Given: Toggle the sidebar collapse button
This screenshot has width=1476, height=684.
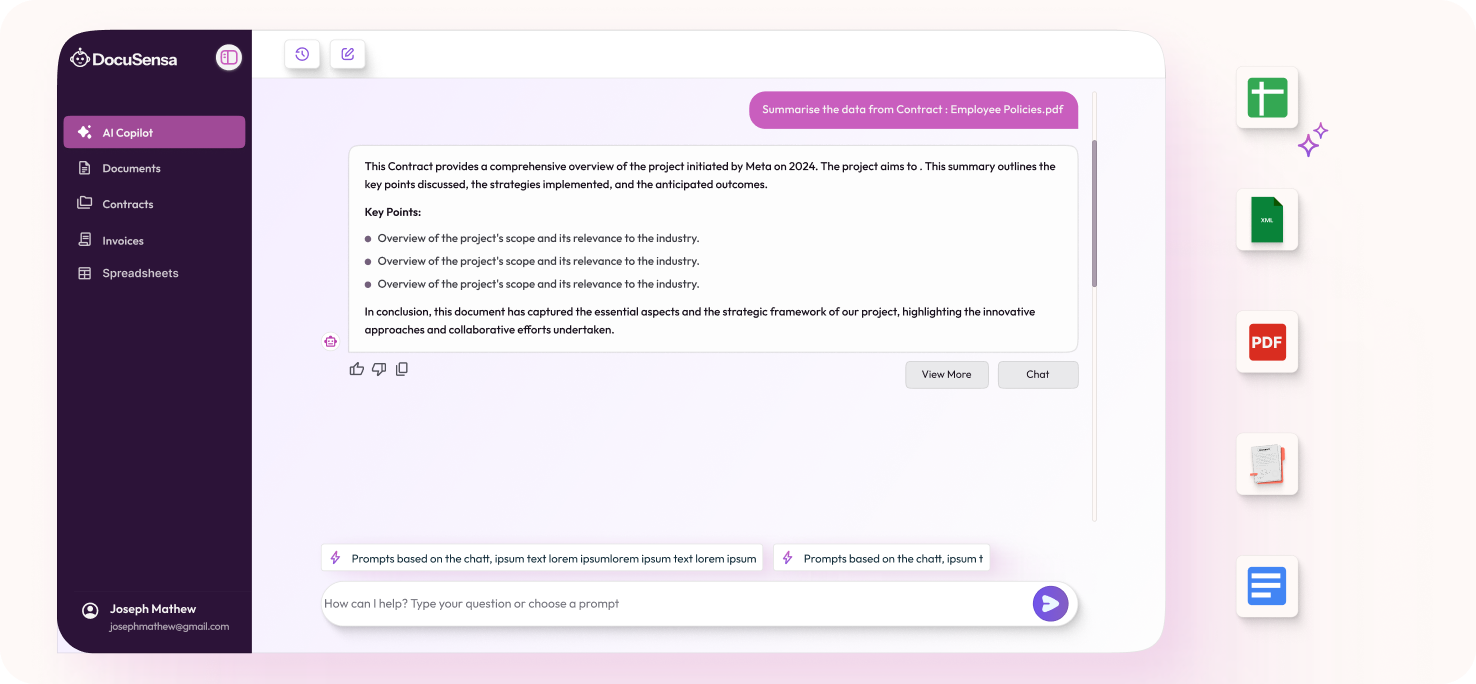Looking at the screenshot, I should 229,58.
